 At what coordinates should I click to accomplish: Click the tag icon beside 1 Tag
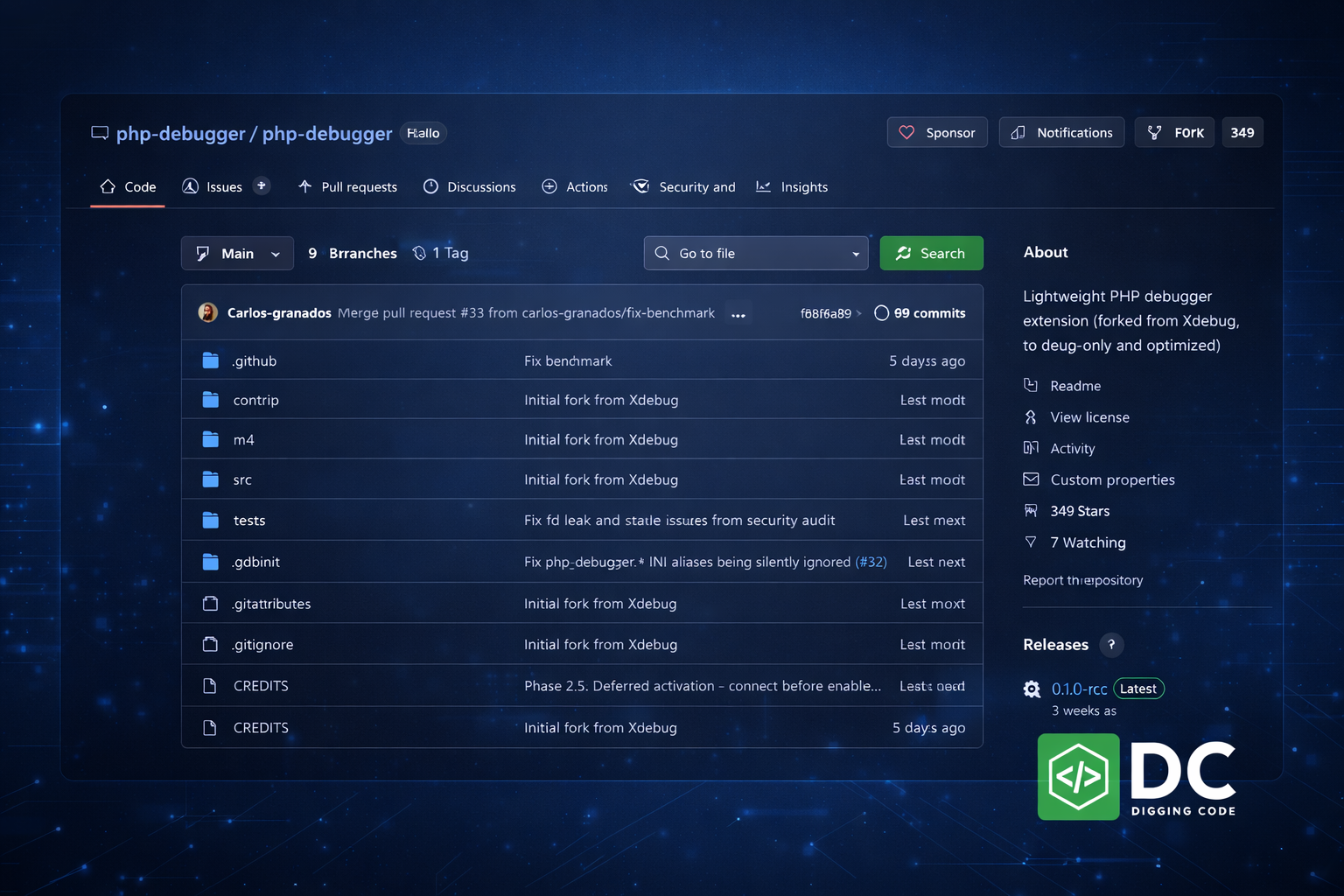(x=419, y=253)
